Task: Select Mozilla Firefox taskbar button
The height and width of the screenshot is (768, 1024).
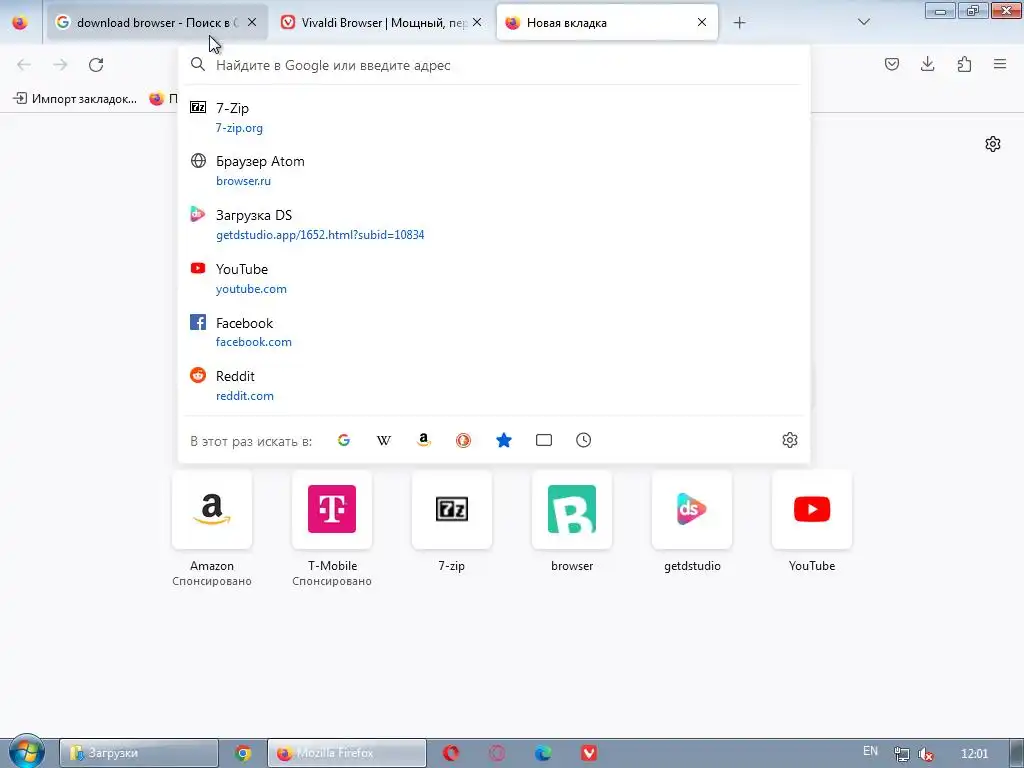Action: tap(347, 753)
